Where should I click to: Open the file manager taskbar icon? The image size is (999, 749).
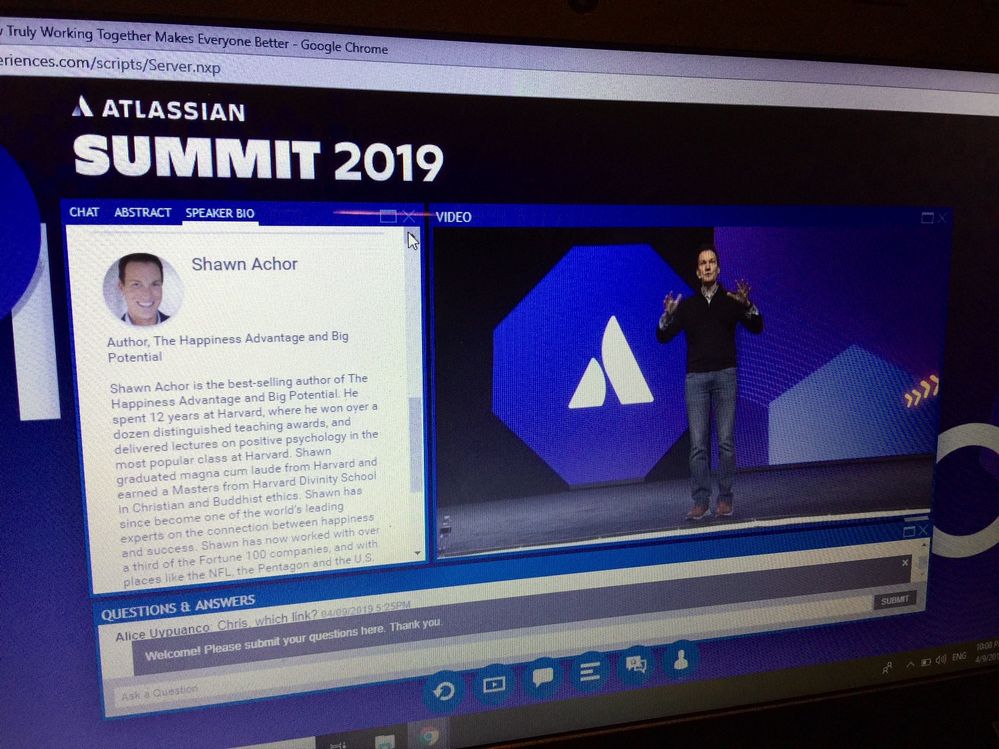click(x=385, y=742)
